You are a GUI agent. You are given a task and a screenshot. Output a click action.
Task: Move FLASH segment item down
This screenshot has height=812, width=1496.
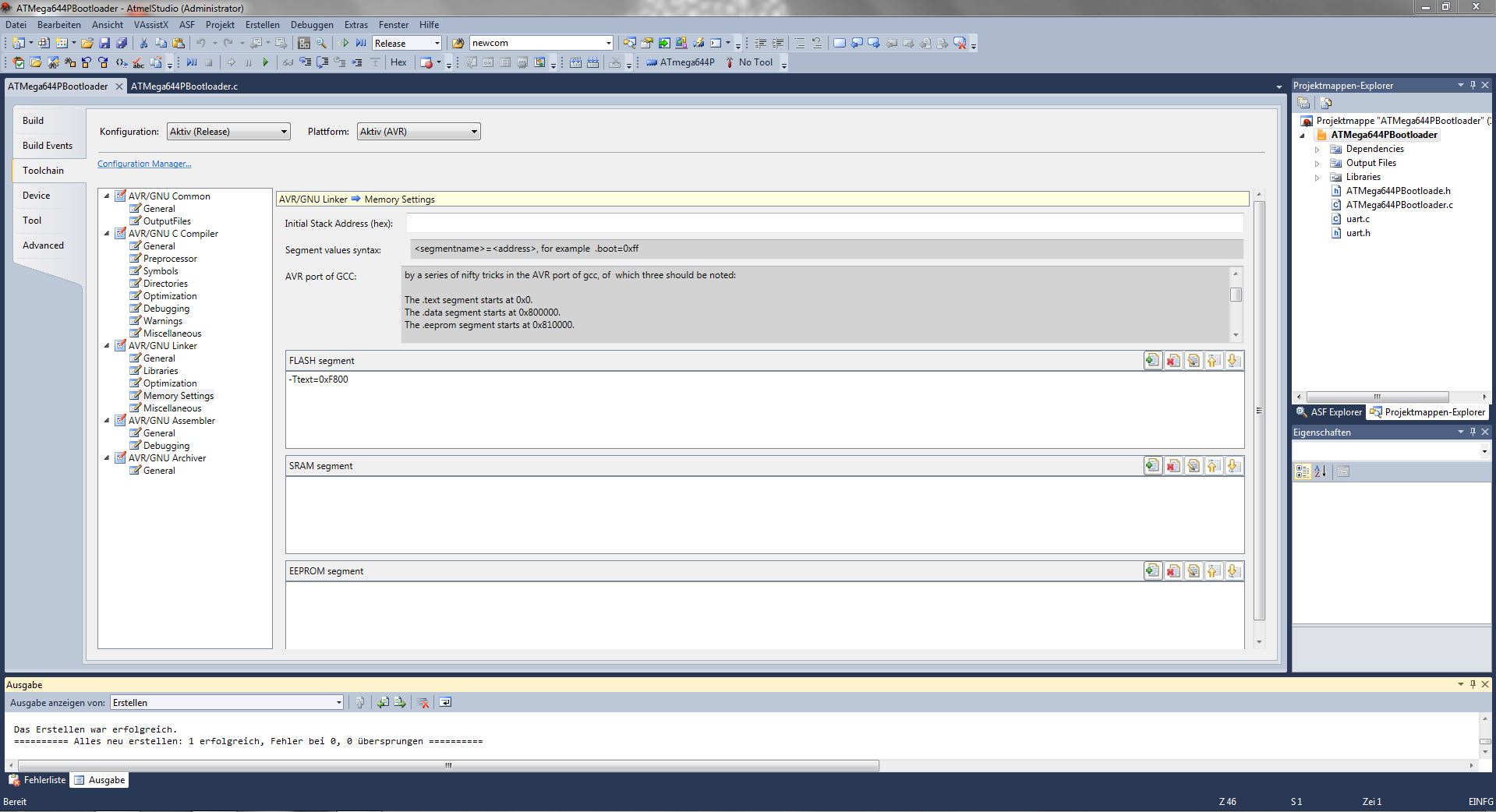[x=1233, y=360]
